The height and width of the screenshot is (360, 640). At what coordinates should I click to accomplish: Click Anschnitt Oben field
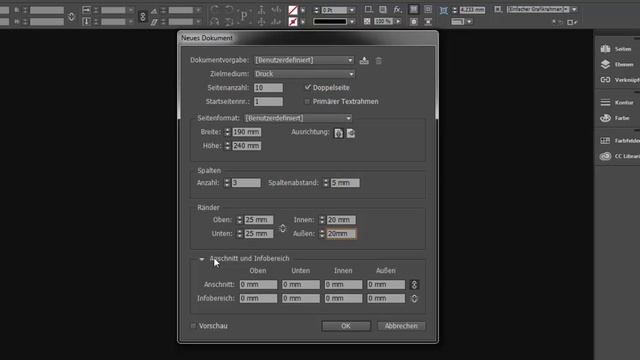click(x=258, y=284)
